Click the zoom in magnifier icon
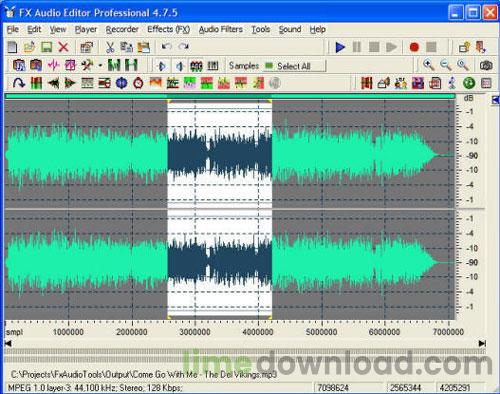Viewport: 500px width, 394px height. click(x=428, y=65)
